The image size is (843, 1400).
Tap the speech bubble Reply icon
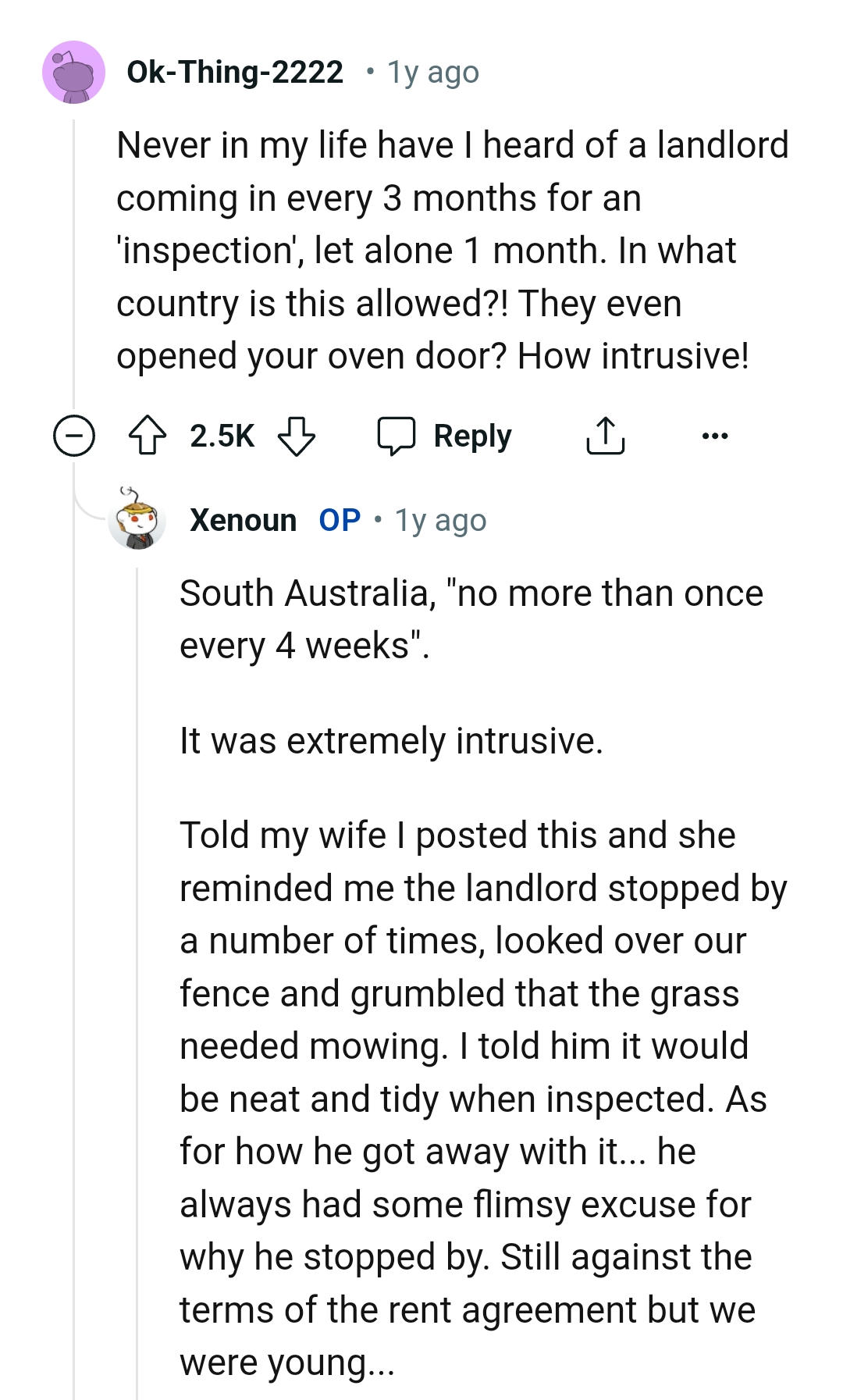point(398,436)
